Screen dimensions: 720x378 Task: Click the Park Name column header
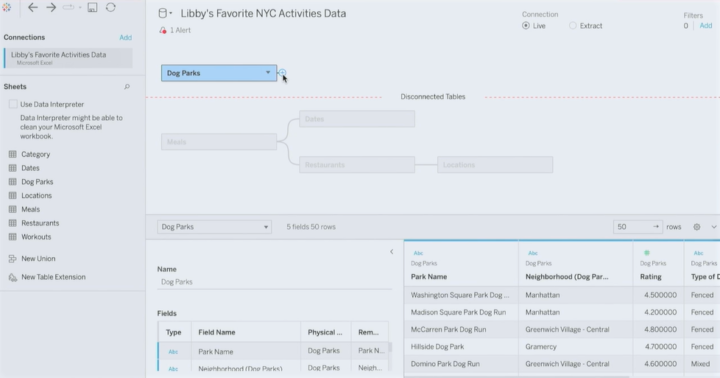[429, 277]
